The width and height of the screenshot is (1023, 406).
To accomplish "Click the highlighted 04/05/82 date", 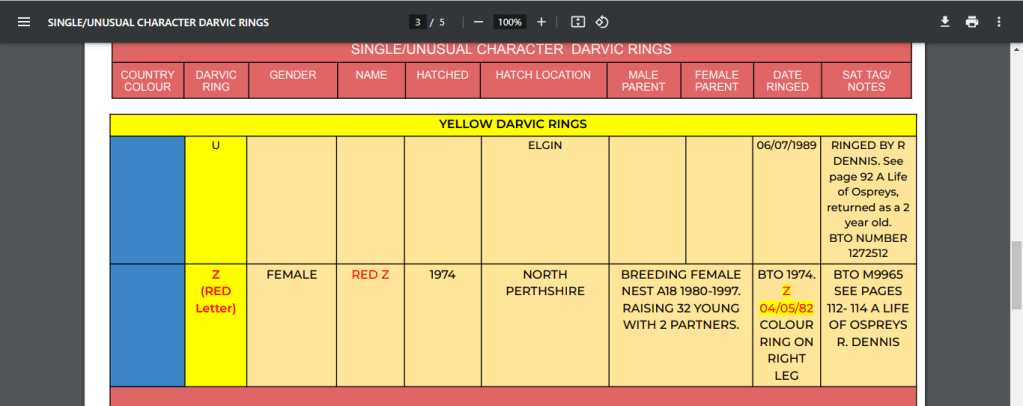I will coord(786,307).
